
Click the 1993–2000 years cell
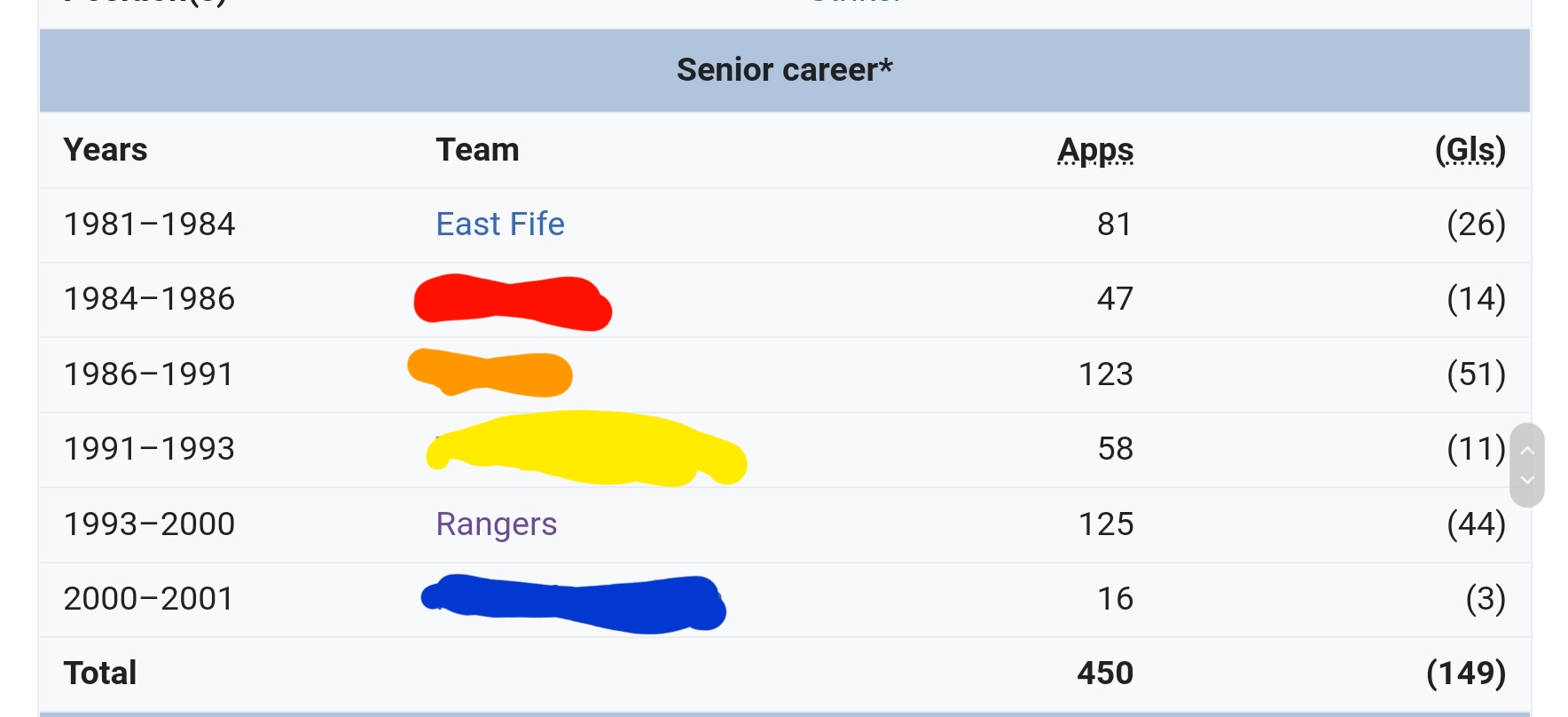(149, 524)
